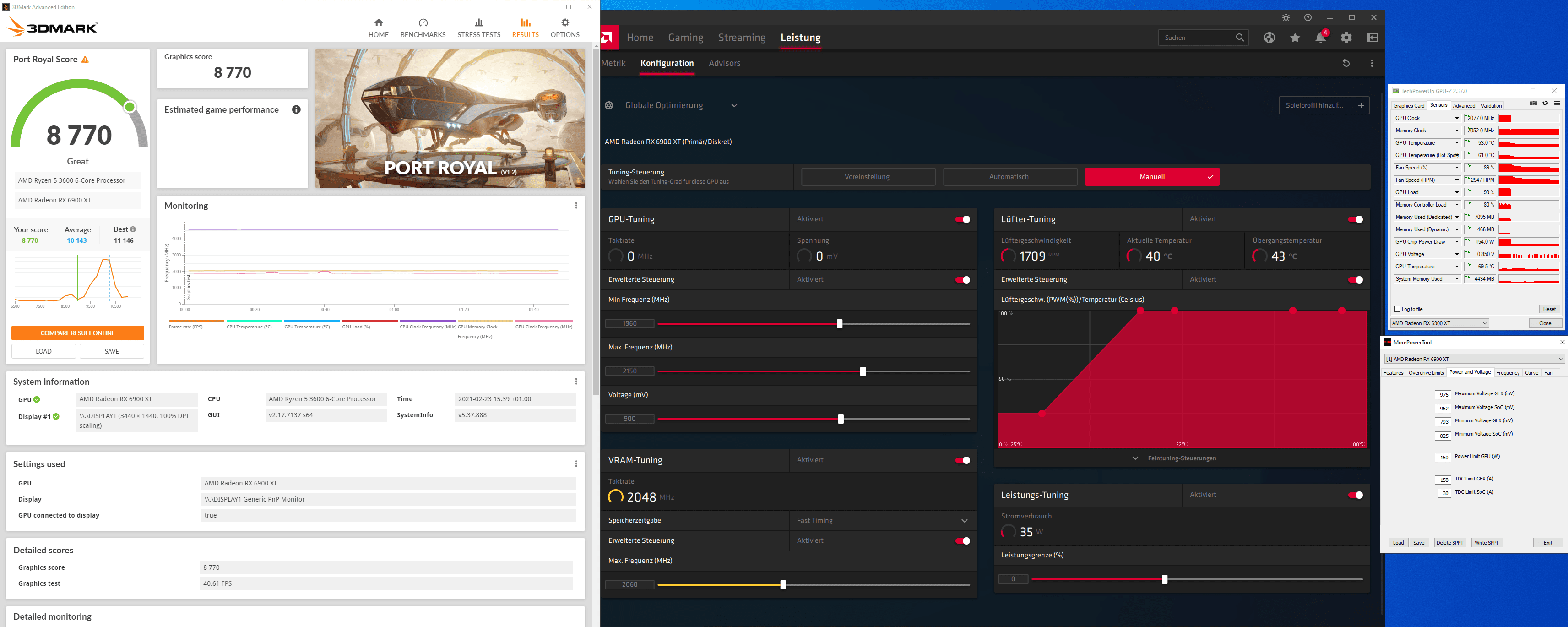
Task: Toggle VRAM-Tuning Aktiviert switch
Action: click(x=962, y=460)
